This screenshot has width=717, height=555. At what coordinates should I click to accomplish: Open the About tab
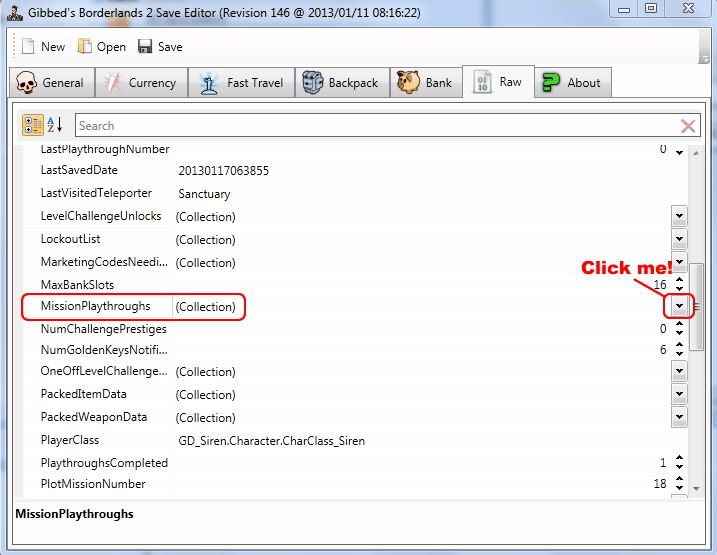[x=573, y=83]
